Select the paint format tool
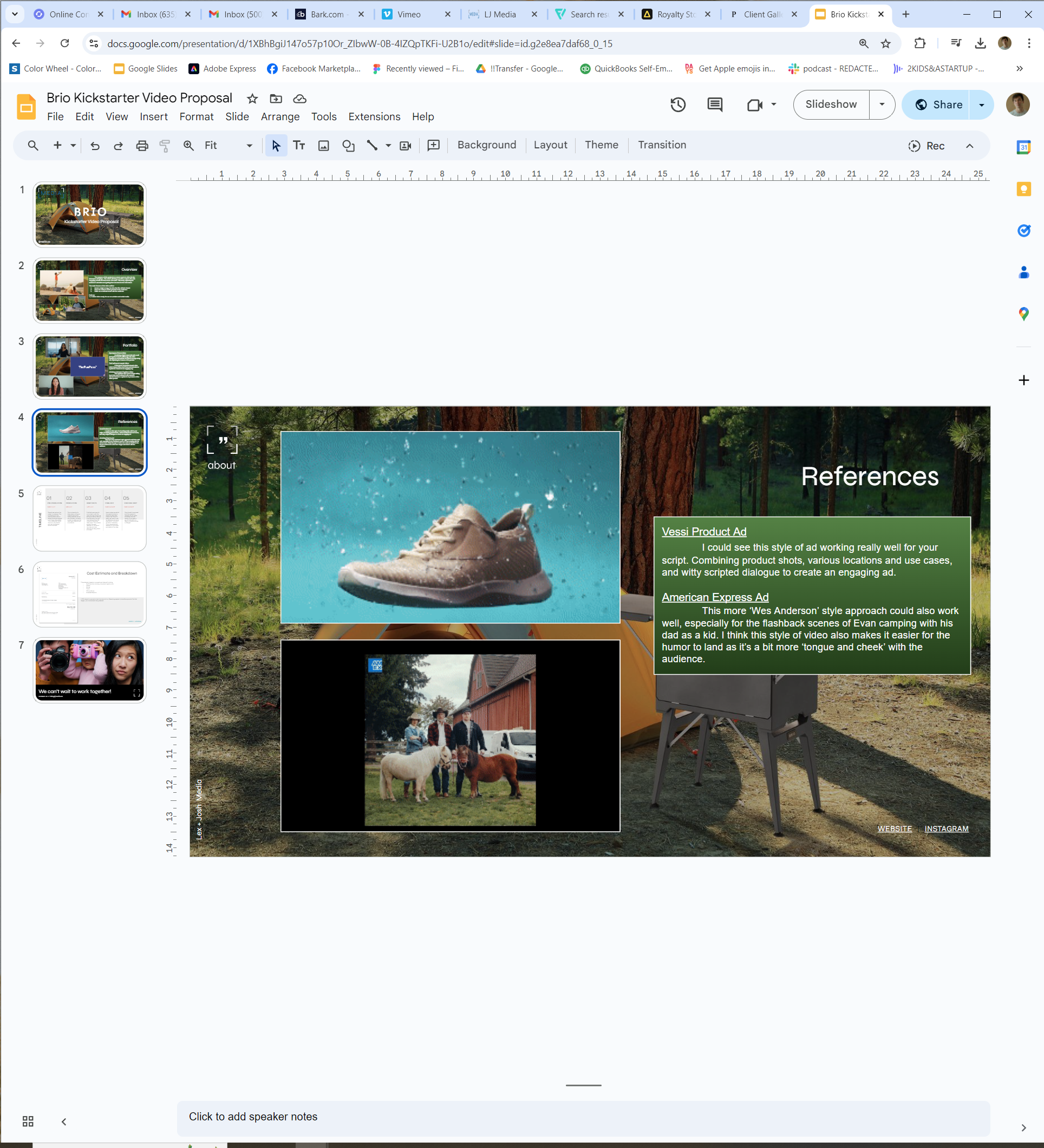Screen dimensions: 1044x1148 click(165, 145)
